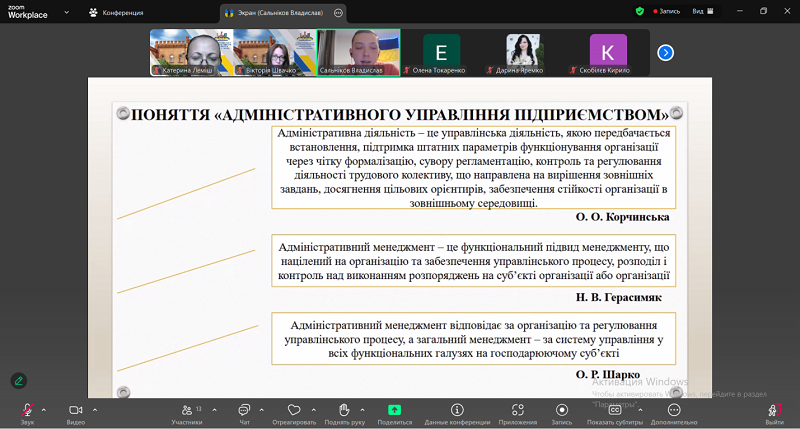Click the Адміністративна діяльність definition box
This screenshot has height=429, width=800.
pyautogui.click(x=473, y=167)
